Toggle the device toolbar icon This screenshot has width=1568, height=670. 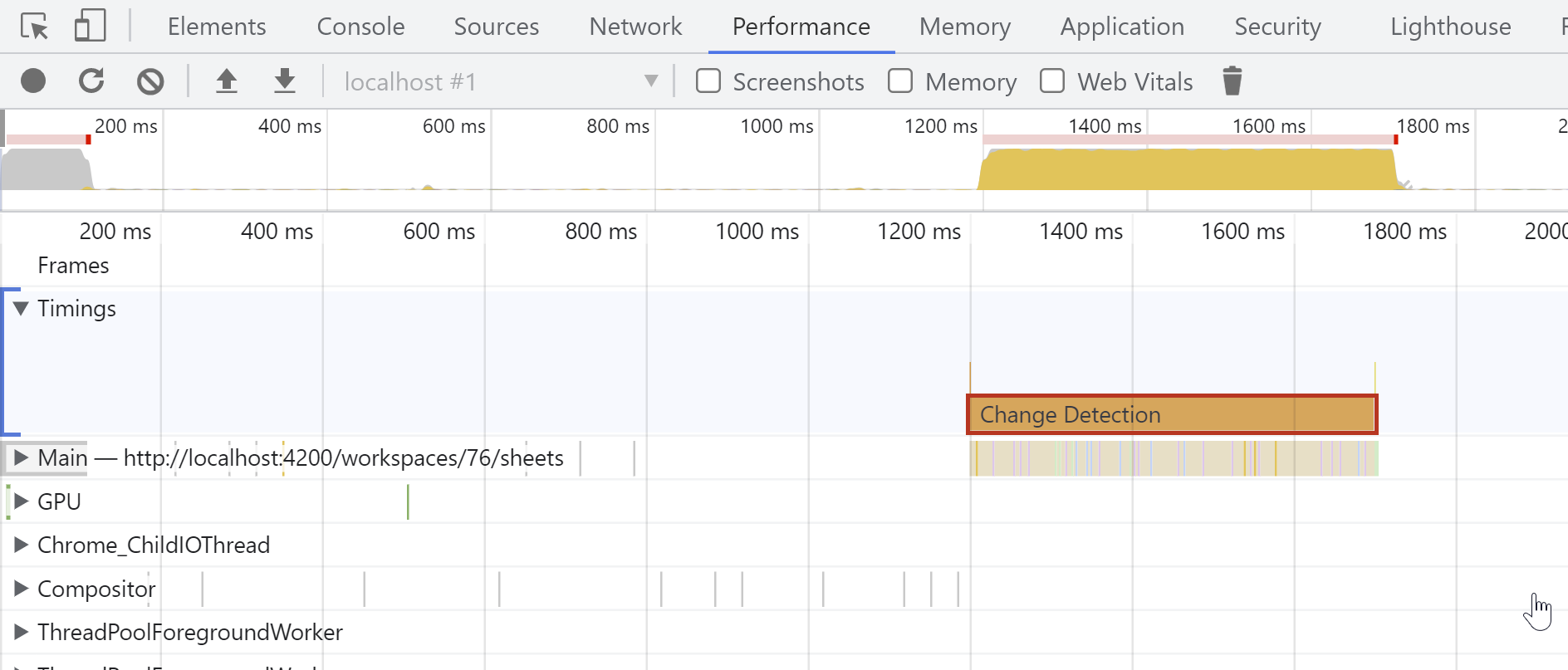point(90,26)
